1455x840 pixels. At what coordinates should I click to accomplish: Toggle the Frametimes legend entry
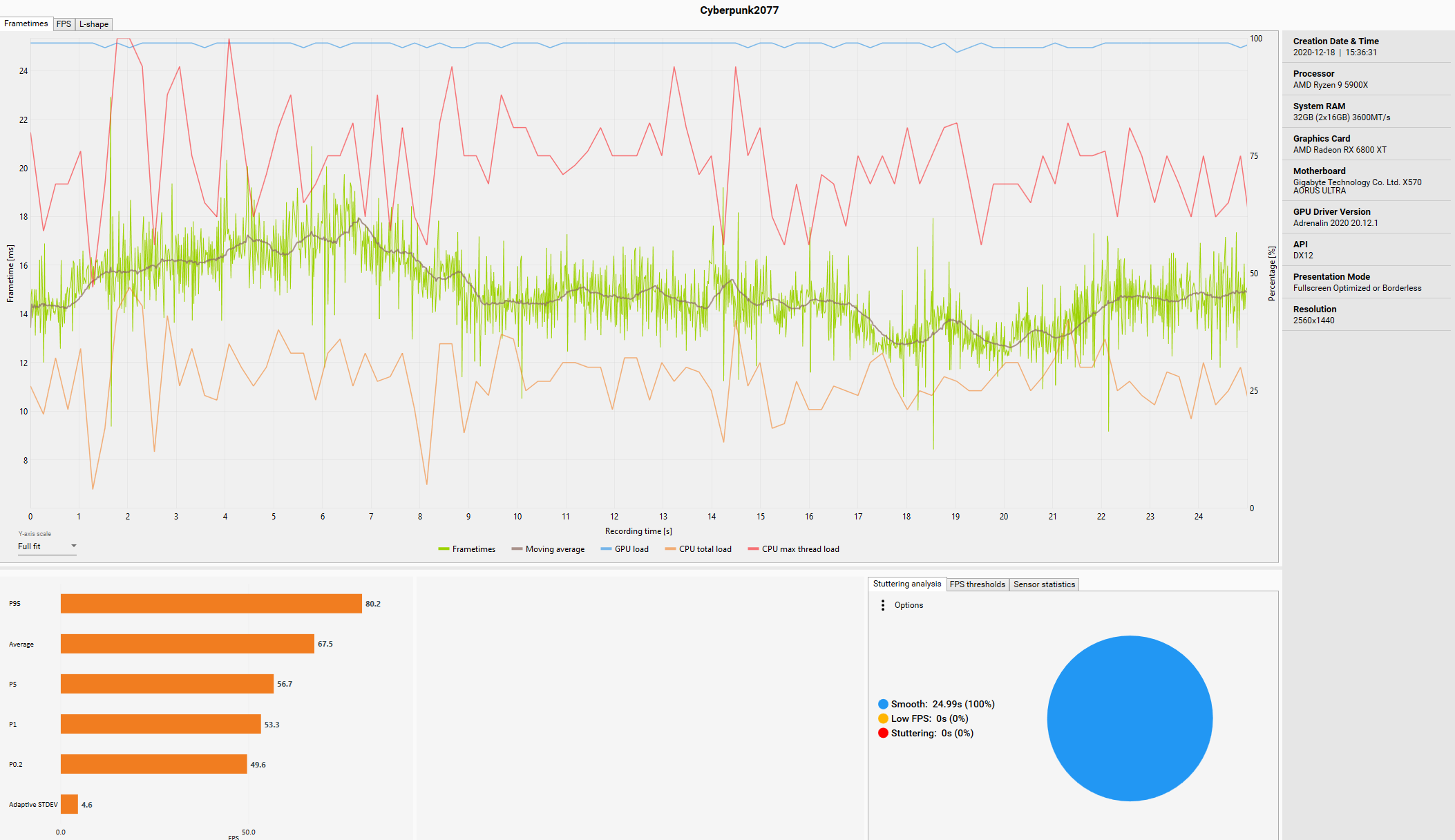[467, 549]
